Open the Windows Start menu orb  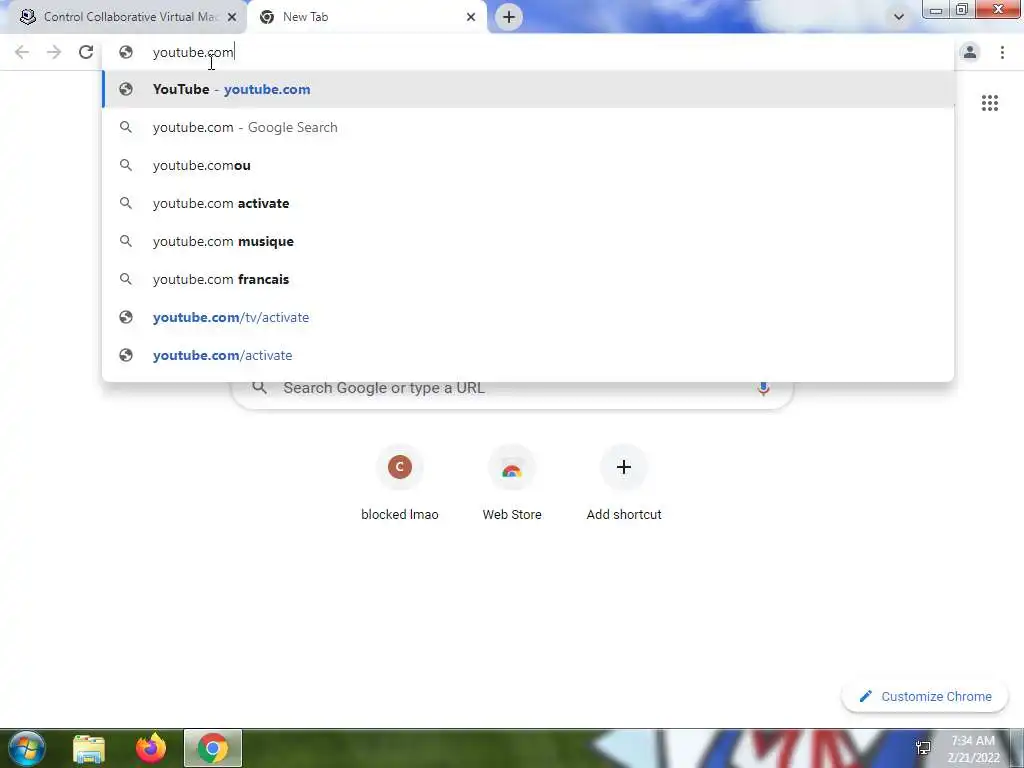[x=27, y=748]
